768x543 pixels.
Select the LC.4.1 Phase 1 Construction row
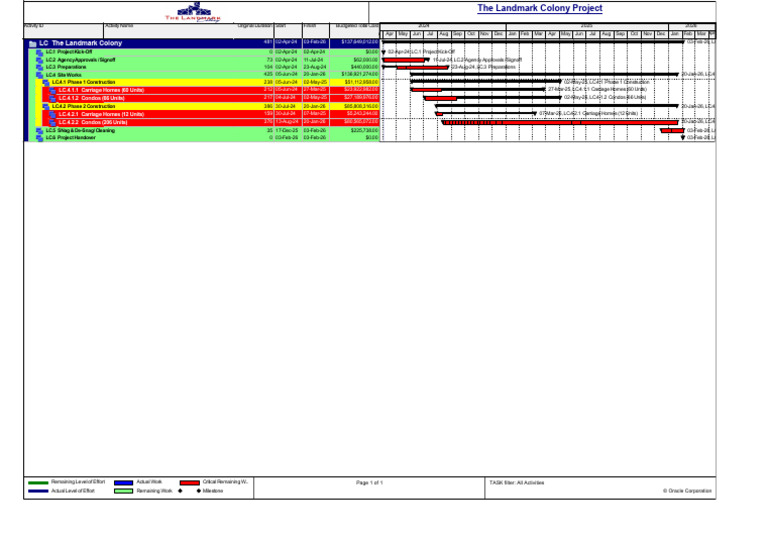pos(208,83)
